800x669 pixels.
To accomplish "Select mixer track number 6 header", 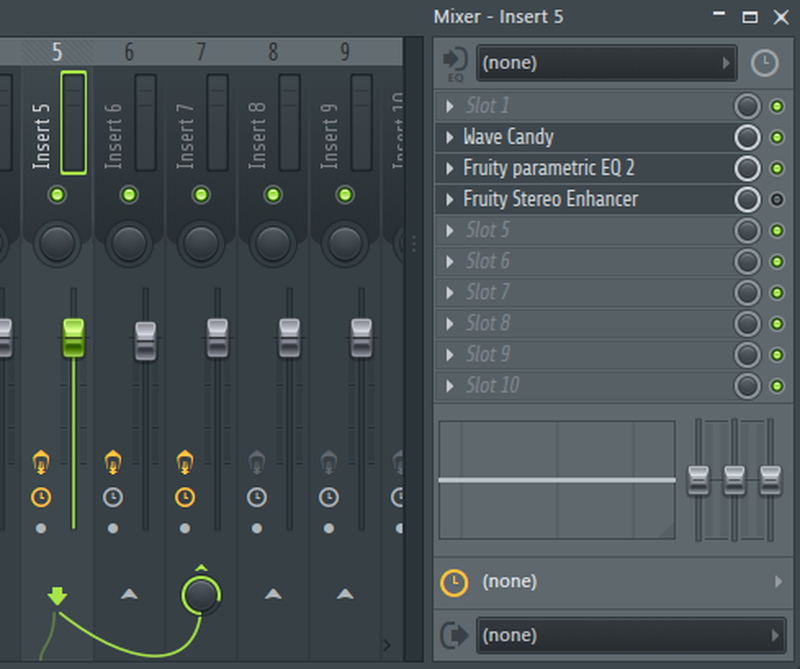I will [x=129, y=52].
